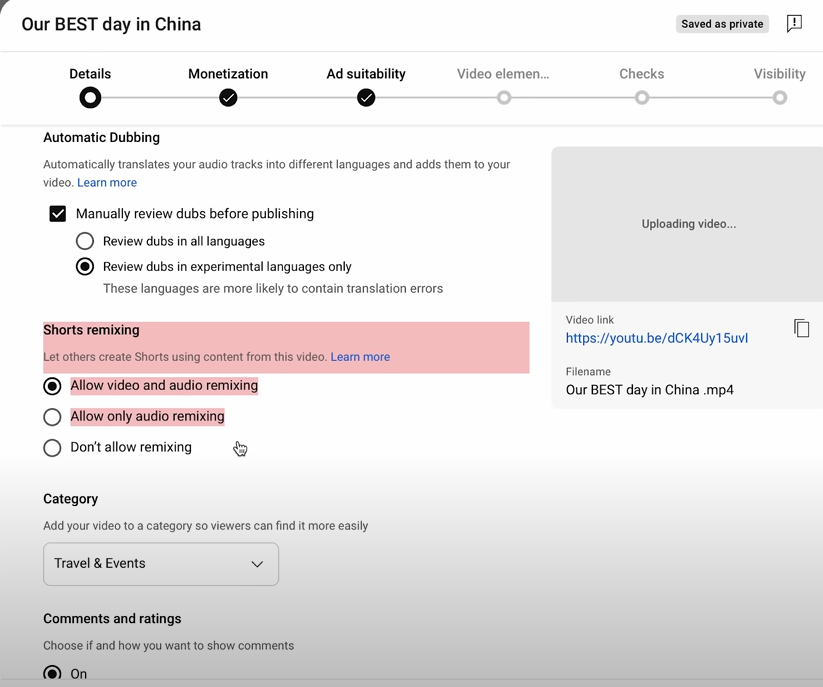
Task: Uncheck Manually review dubs before publishing
Action: pyautogui.click(x=58, y=214)
